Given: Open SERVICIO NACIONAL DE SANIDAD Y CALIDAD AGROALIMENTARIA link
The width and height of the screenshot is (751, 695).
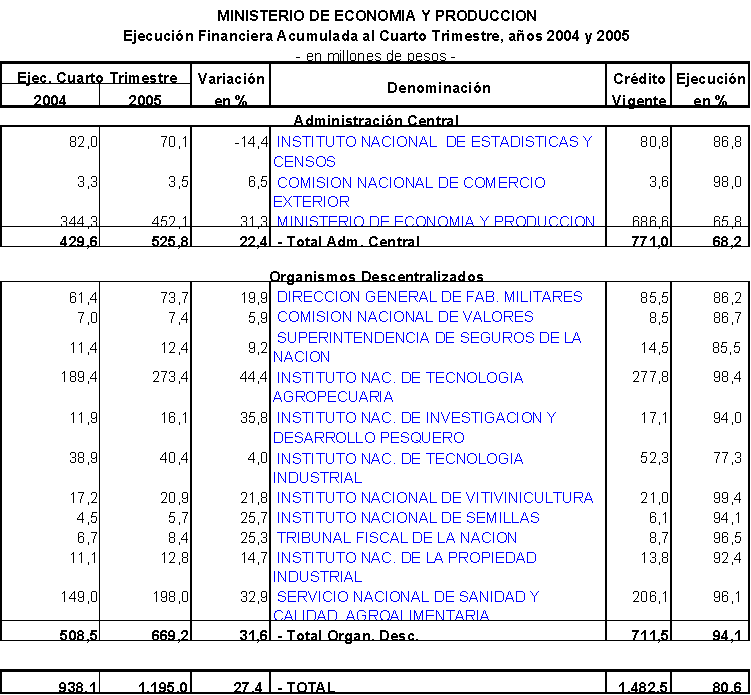Looking at the screenshot, I should coord(406,606).
